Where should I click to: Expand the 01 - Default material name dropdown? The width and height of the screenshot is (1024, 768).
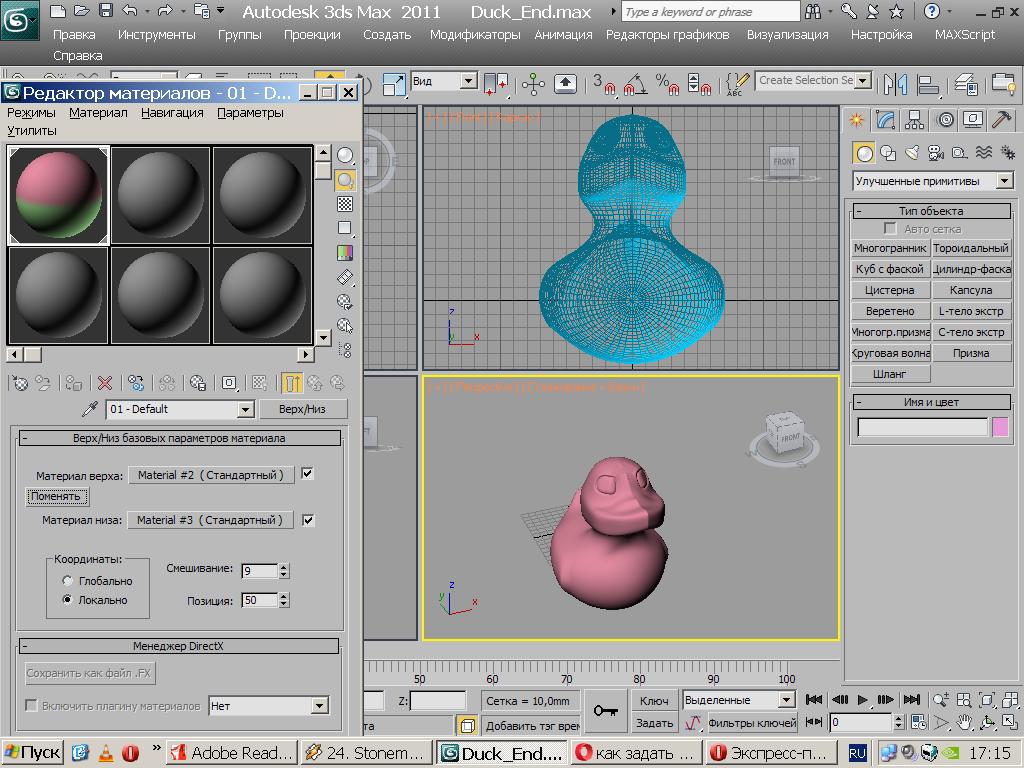(245, 409)
